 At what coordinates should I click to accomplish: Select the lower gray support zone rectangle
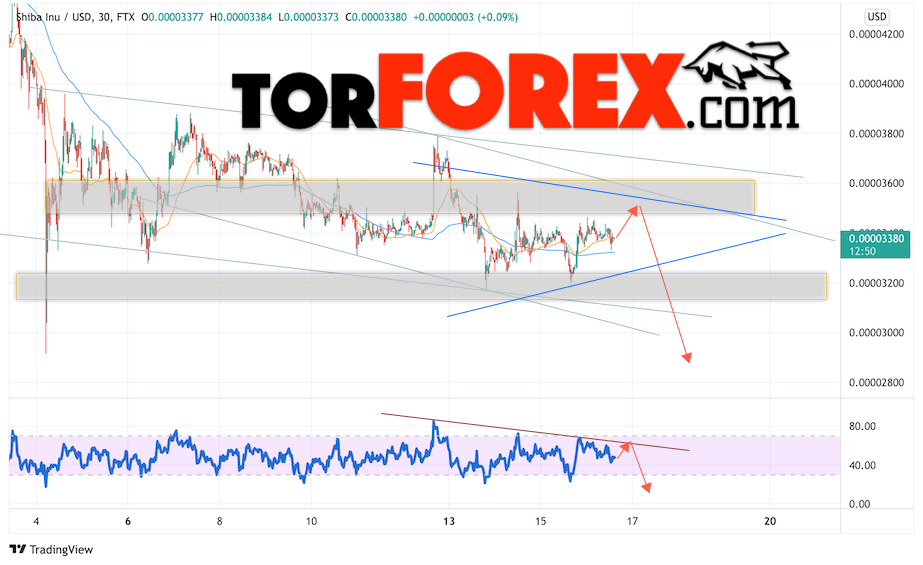(x=421, y=286)
